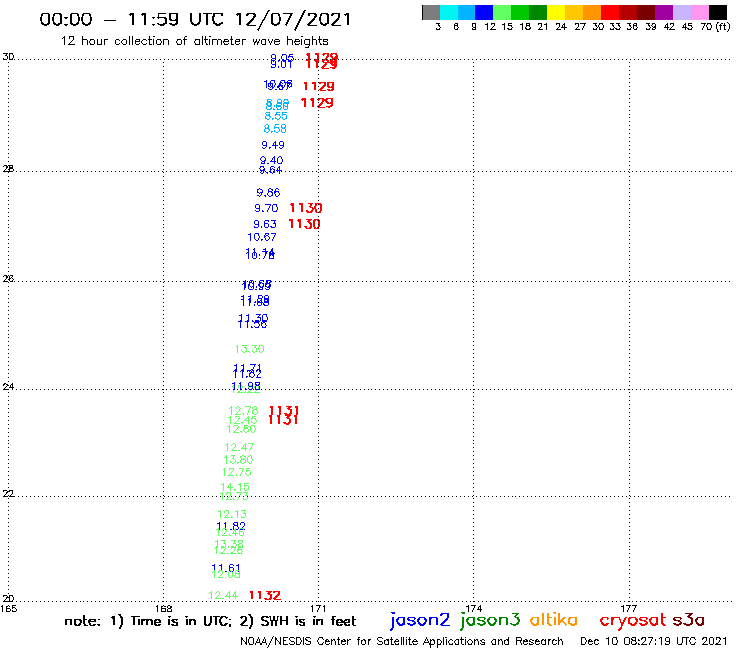This screenshot has height=650, width=740.
Task: Click the jason2 legend label
Action: [x=420, y=620]
